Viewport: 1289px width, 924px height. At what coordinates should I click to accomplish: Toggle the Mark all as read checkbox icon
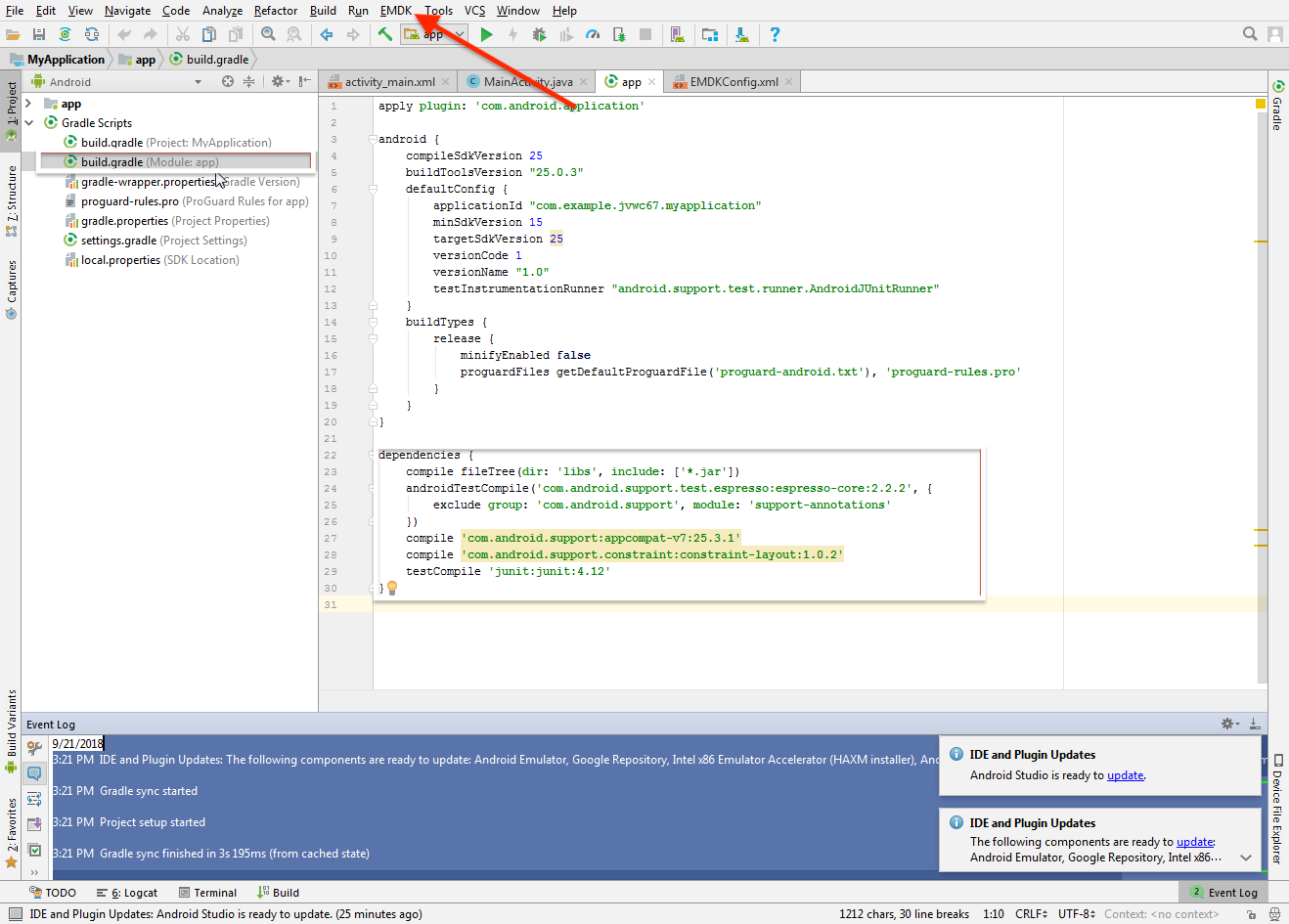pyautogui.click(x=34, y=850)
